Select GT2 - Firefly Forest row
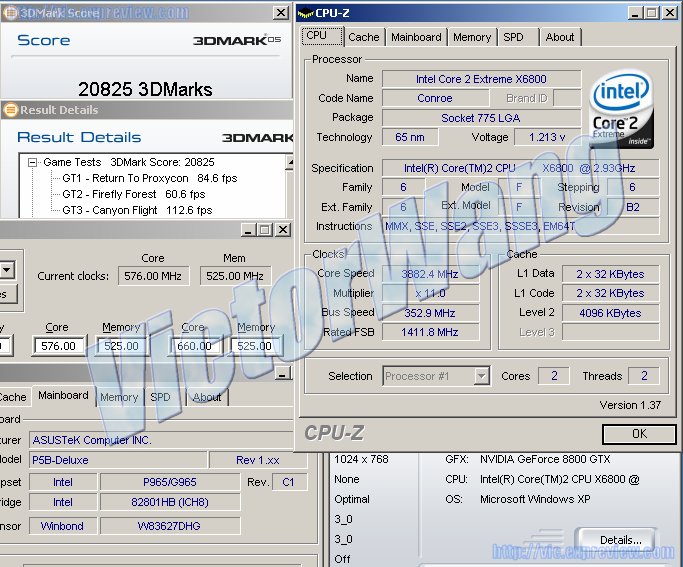 pos(133,194)
